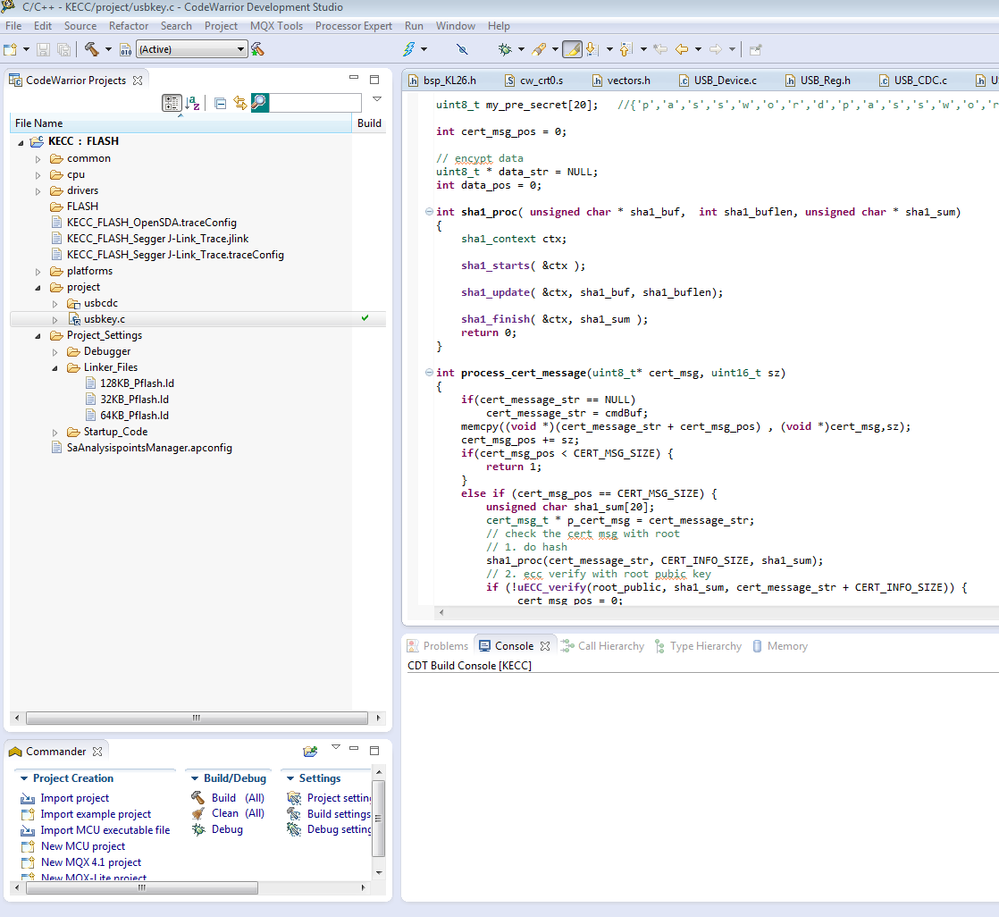Toggle tree/list view button in Projects panel
This screenshot has height=917, width=999.
171,102
